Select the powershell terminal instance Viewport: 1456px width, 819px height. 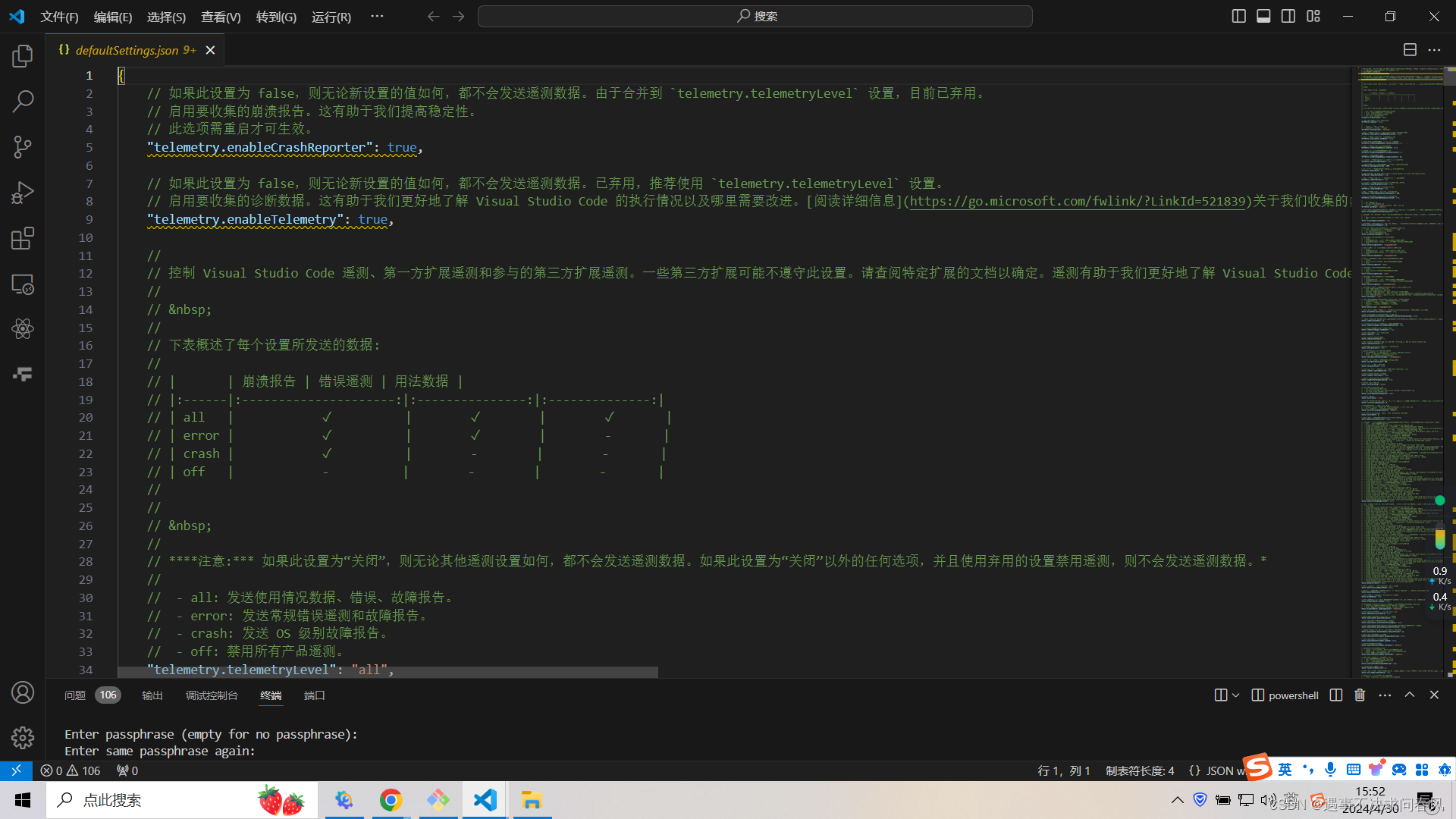[x=1285, y=695]
